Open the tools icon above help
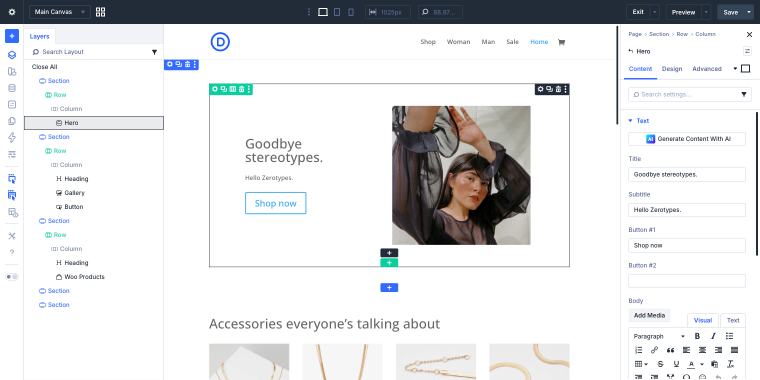This screenshot has height=380, width=760. [x=12, y=236]
